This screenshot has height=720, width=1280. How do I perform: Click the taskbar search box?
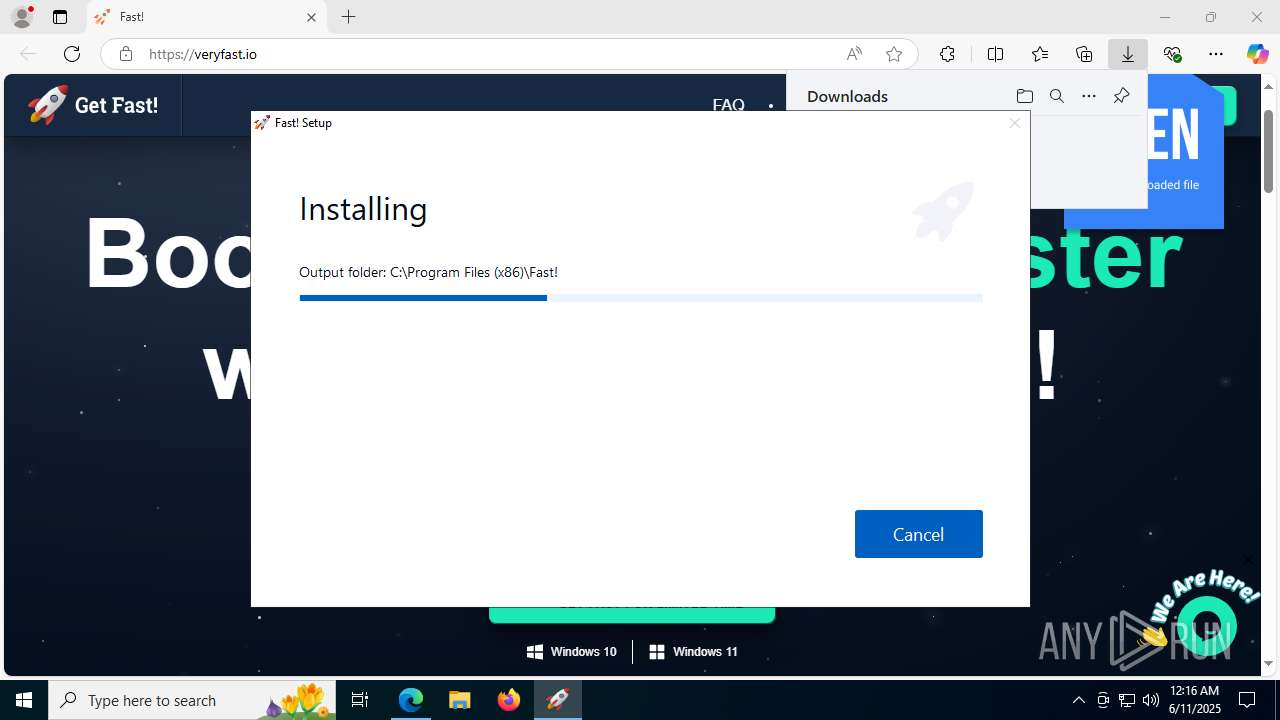click(193, 700)
